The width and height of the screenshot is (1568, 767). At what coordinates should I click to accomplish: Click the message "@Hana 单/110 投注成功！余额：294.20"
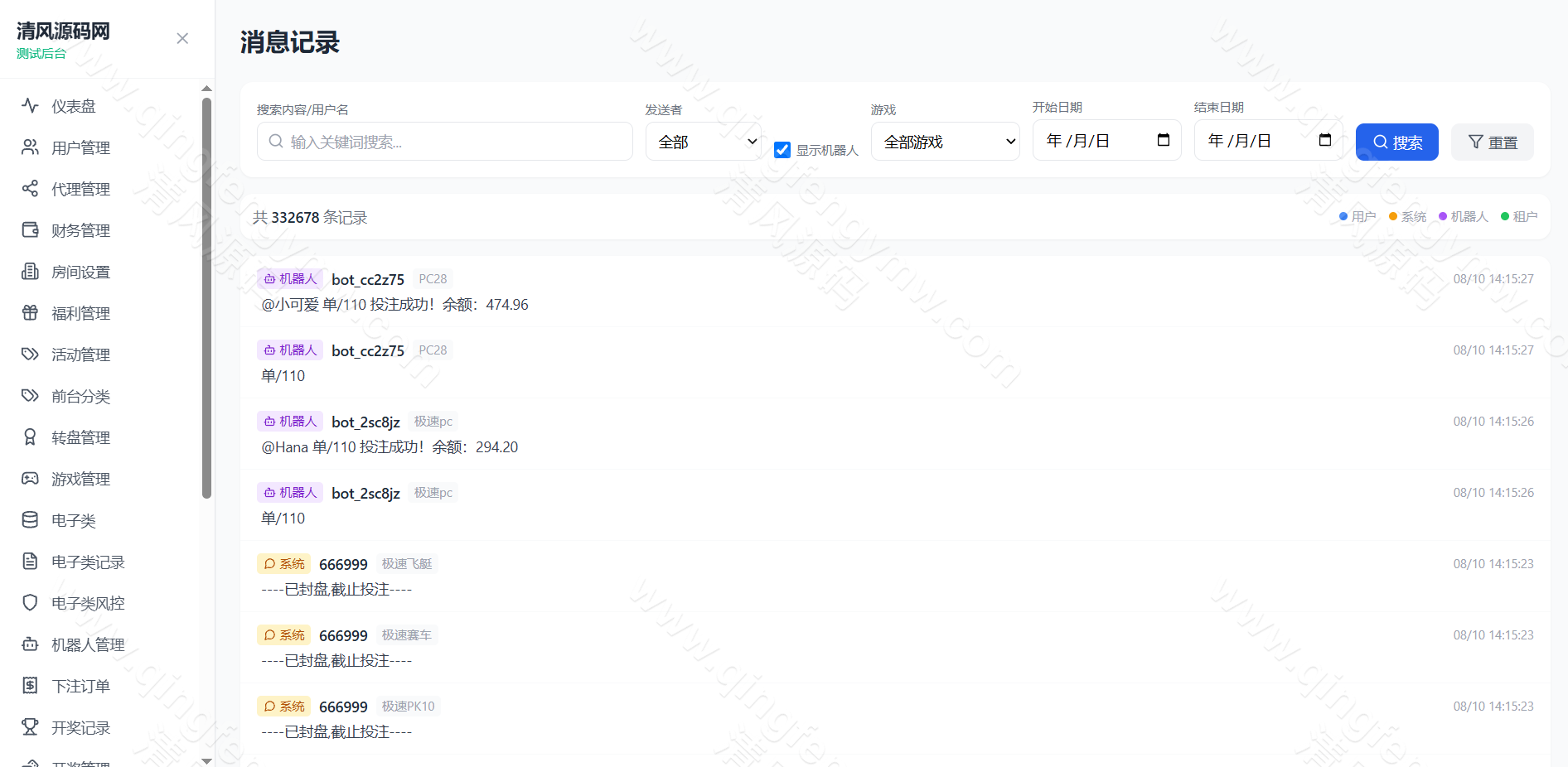390,447
